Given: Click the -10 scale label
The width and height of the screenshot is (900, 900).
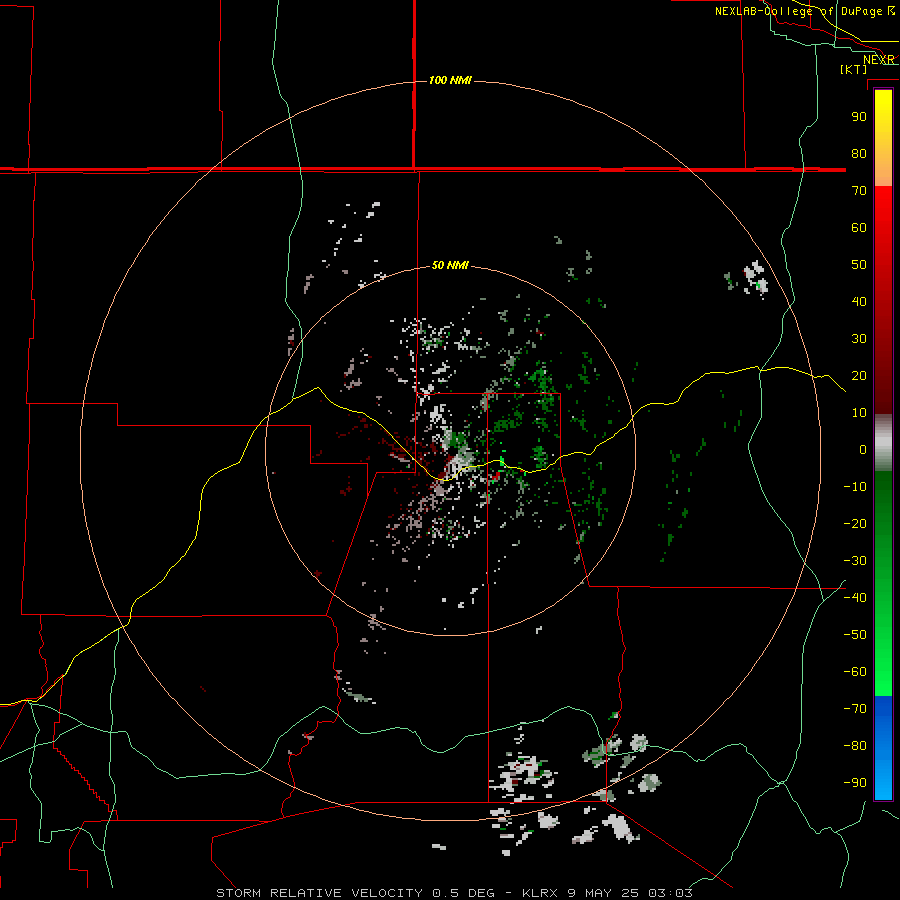Looking at the screenshot, I should tap(855, 487).
